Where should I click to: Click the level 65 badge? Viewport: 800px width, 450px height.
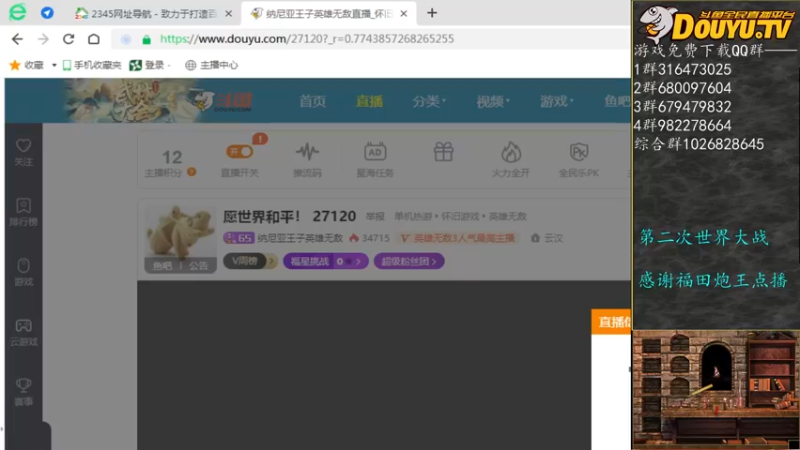tap(239, 238)
